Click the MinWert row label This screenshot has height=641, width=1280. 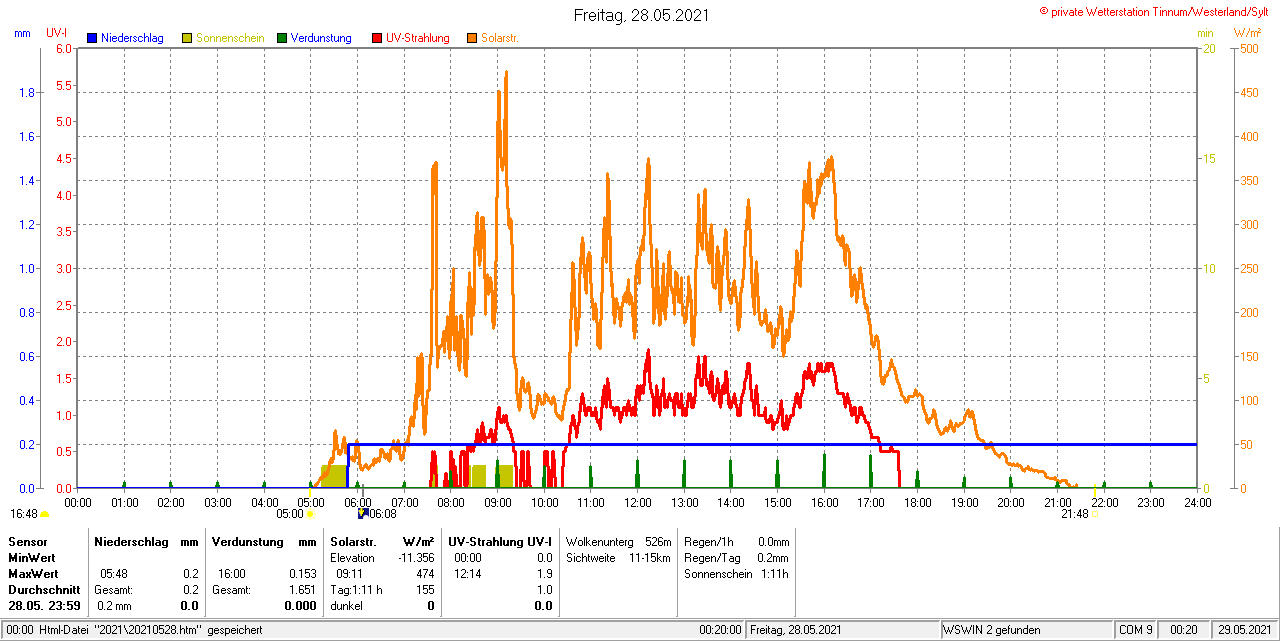tap(32, 557)
